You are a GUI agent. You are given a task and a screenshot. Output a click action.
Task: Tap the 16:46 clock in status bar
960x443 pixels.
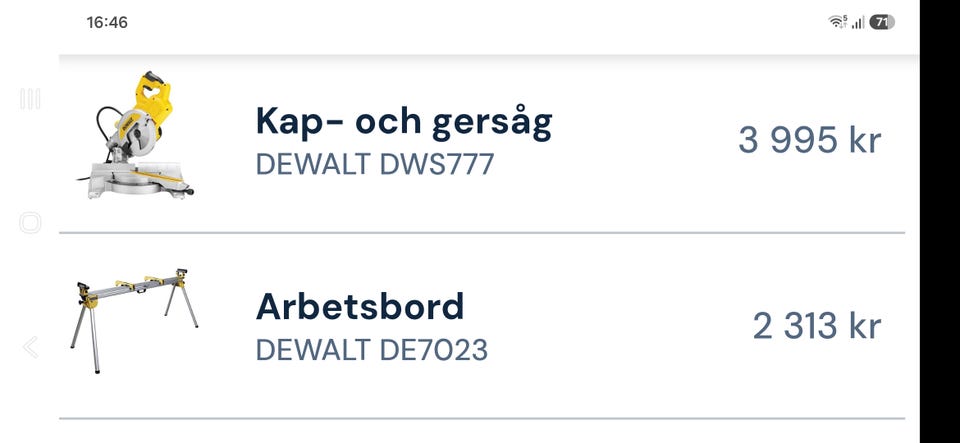coord(107,23)
